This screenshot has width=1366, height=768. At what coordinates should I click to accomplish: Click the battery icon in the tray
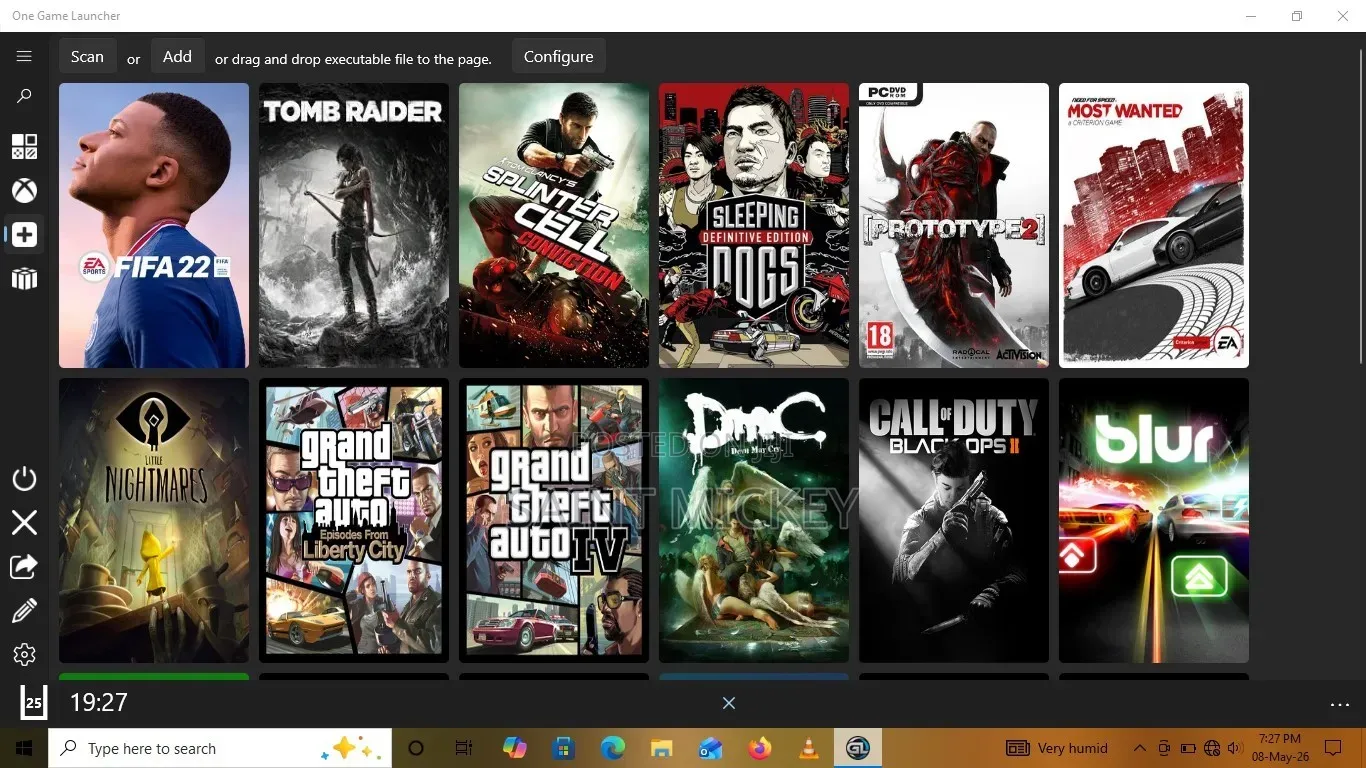(1188, 748)
